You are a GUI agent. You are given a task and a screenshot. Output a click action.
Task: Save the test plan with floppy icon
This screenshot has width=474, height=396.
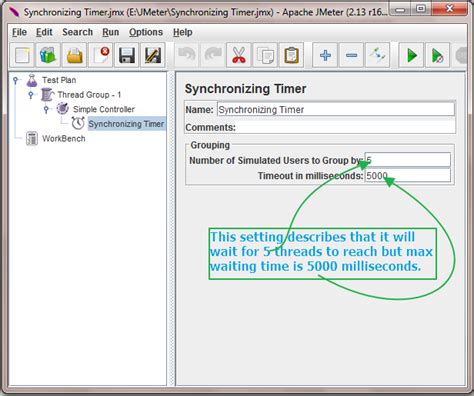[x=127, y=55]
